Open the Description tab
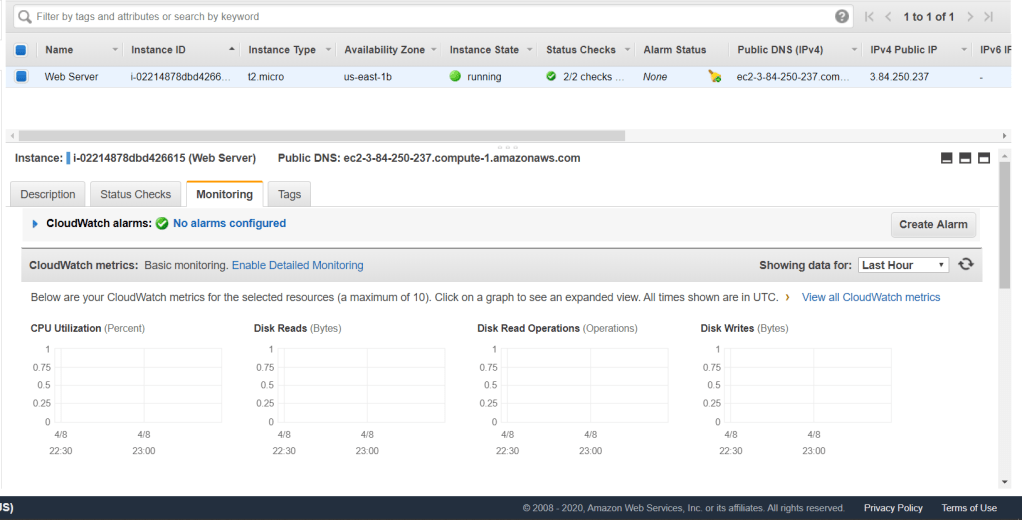 point(48,194)
